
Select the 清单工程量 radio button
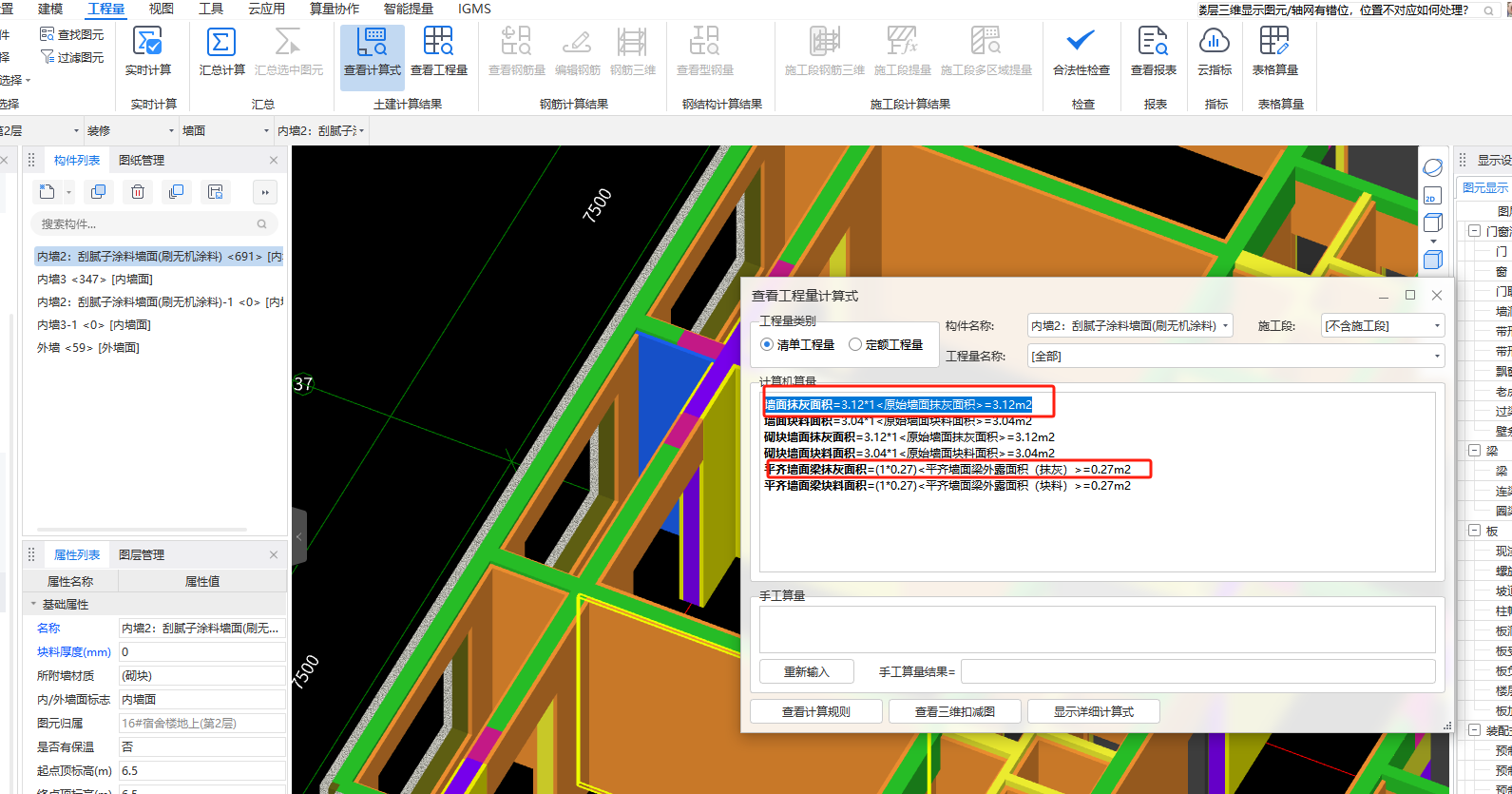[x=767, y=344]
